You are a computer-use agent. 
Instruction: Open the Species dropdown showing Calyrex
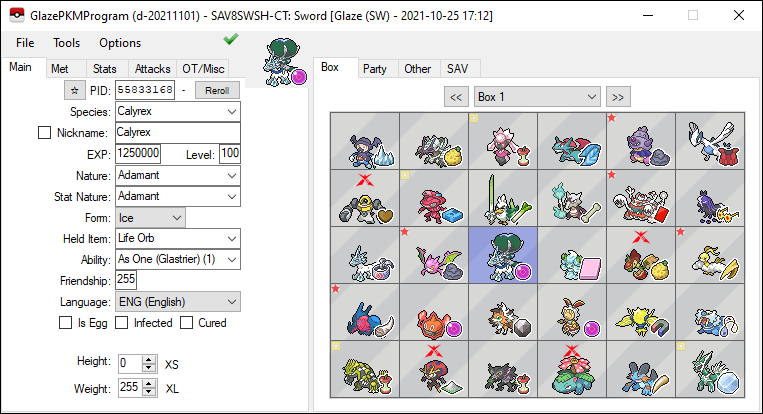pyautogui.click(x=178, y=112)
